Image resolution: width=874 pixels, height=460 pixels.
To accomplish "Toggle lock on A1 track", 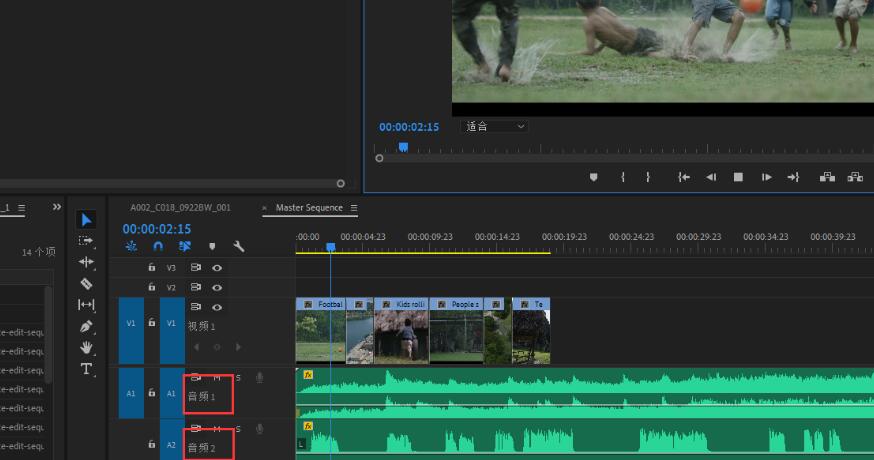I will point(152,393).
